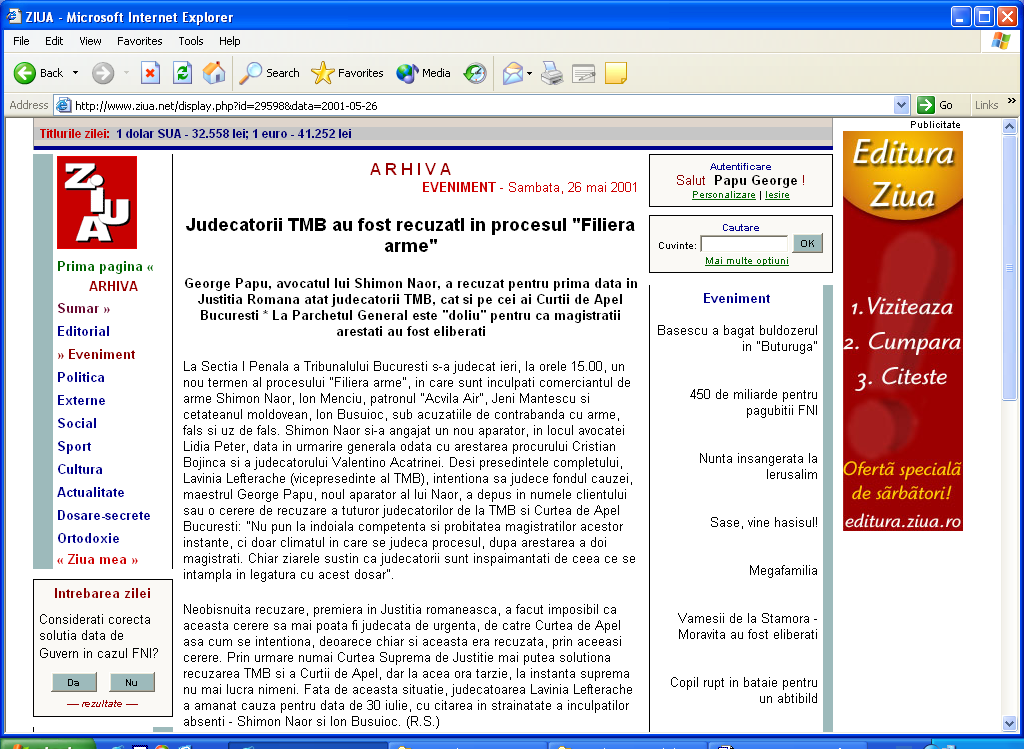Open the Edit menu
Image resolution: width=1028 pixels, height=749 pixels.
click(54, 41)
